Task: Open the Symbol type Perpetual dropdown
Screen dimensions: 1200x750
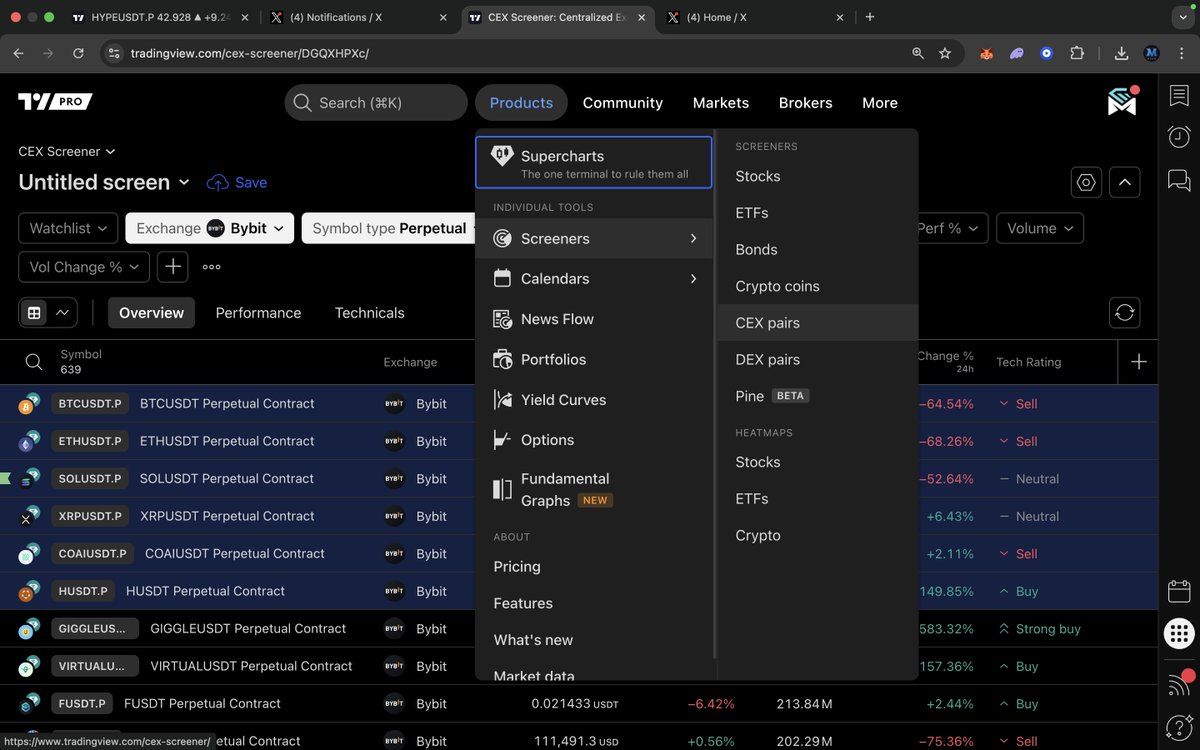Action: point(388,228)
